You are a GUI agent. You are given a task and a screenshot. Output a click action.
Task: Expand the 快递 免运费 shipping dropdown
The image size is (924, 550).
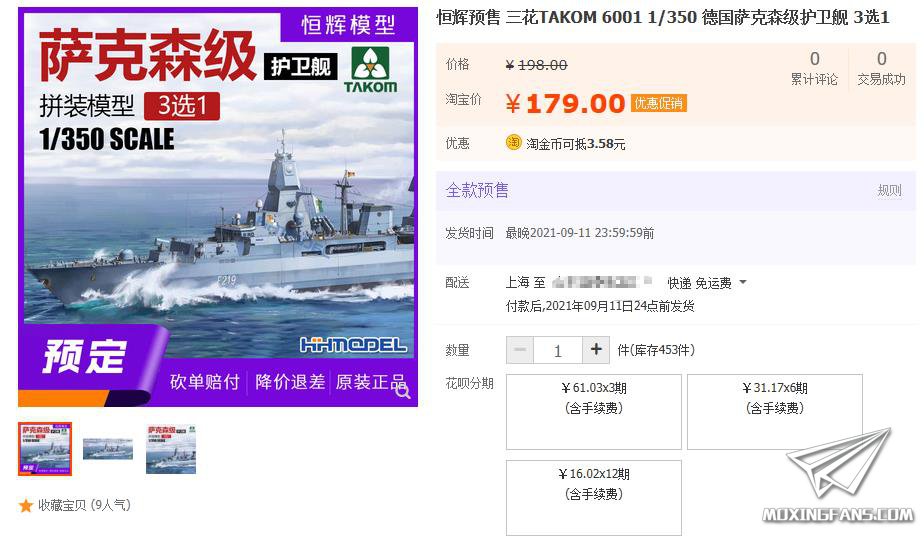pyautogui.click(x=707, y=283)
